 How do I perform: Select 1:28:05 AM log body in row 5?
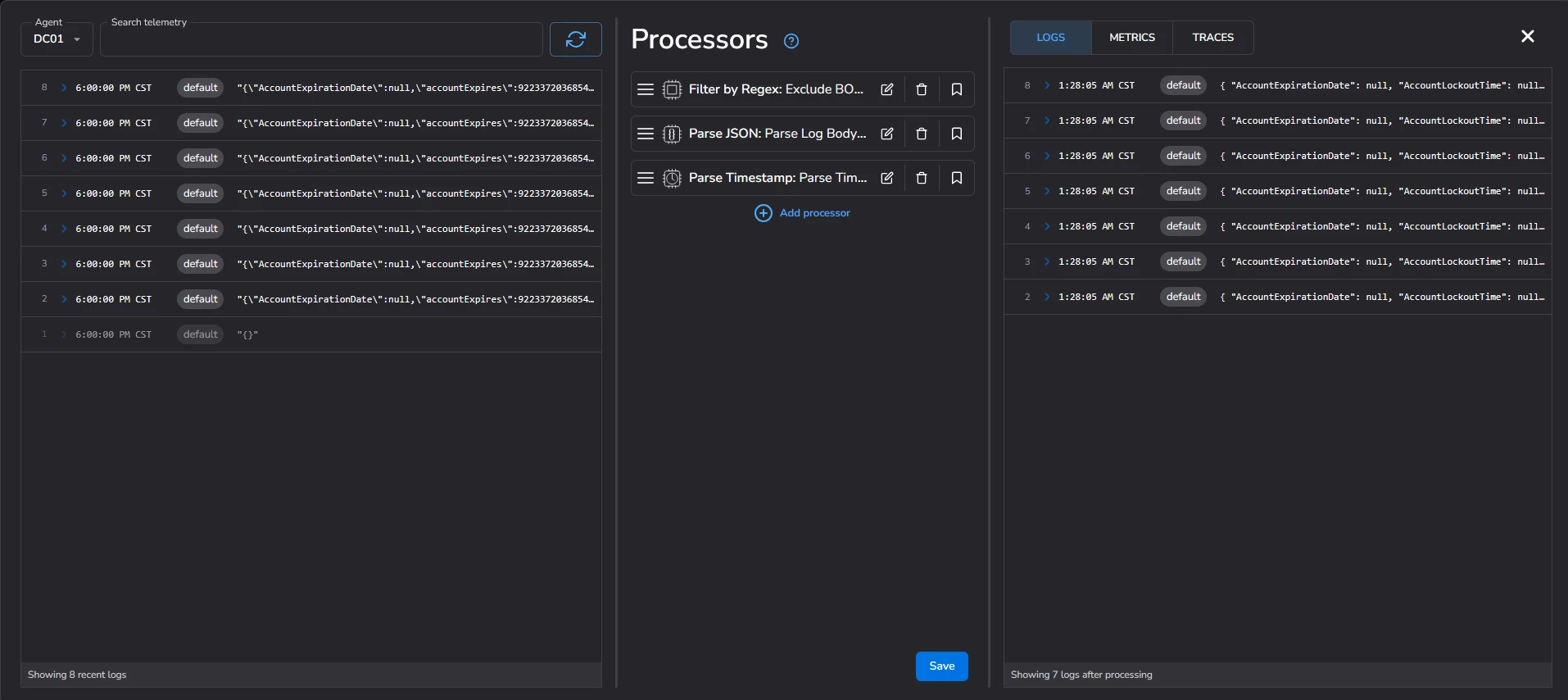(1382, 191)
